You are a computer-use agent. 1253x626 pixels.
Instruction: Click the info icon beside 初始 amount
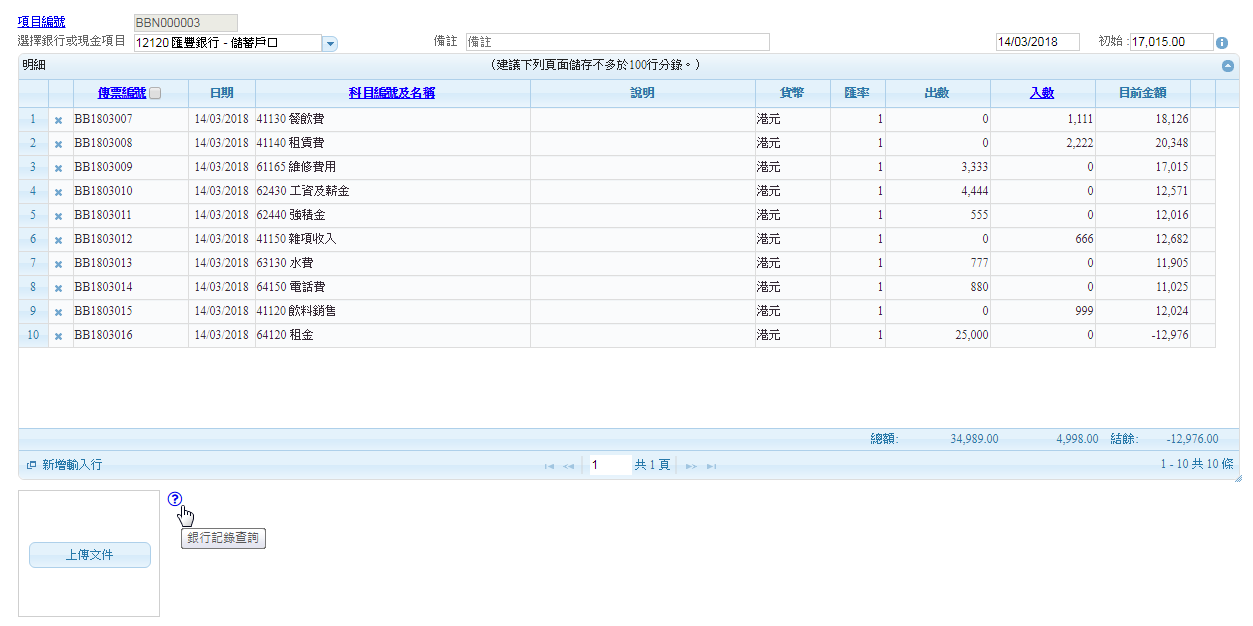point(1222,43)
